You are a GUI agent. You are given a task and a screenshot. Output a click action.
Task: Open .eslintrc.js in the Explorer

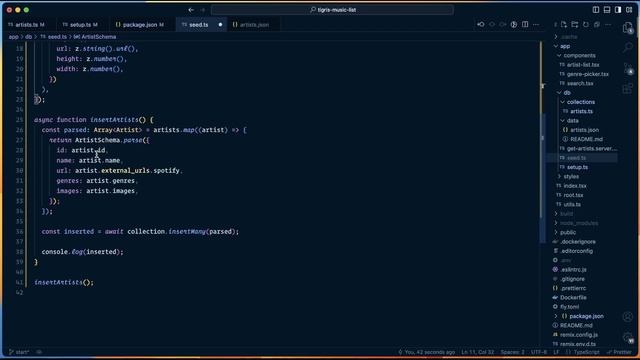pos(573,270)
